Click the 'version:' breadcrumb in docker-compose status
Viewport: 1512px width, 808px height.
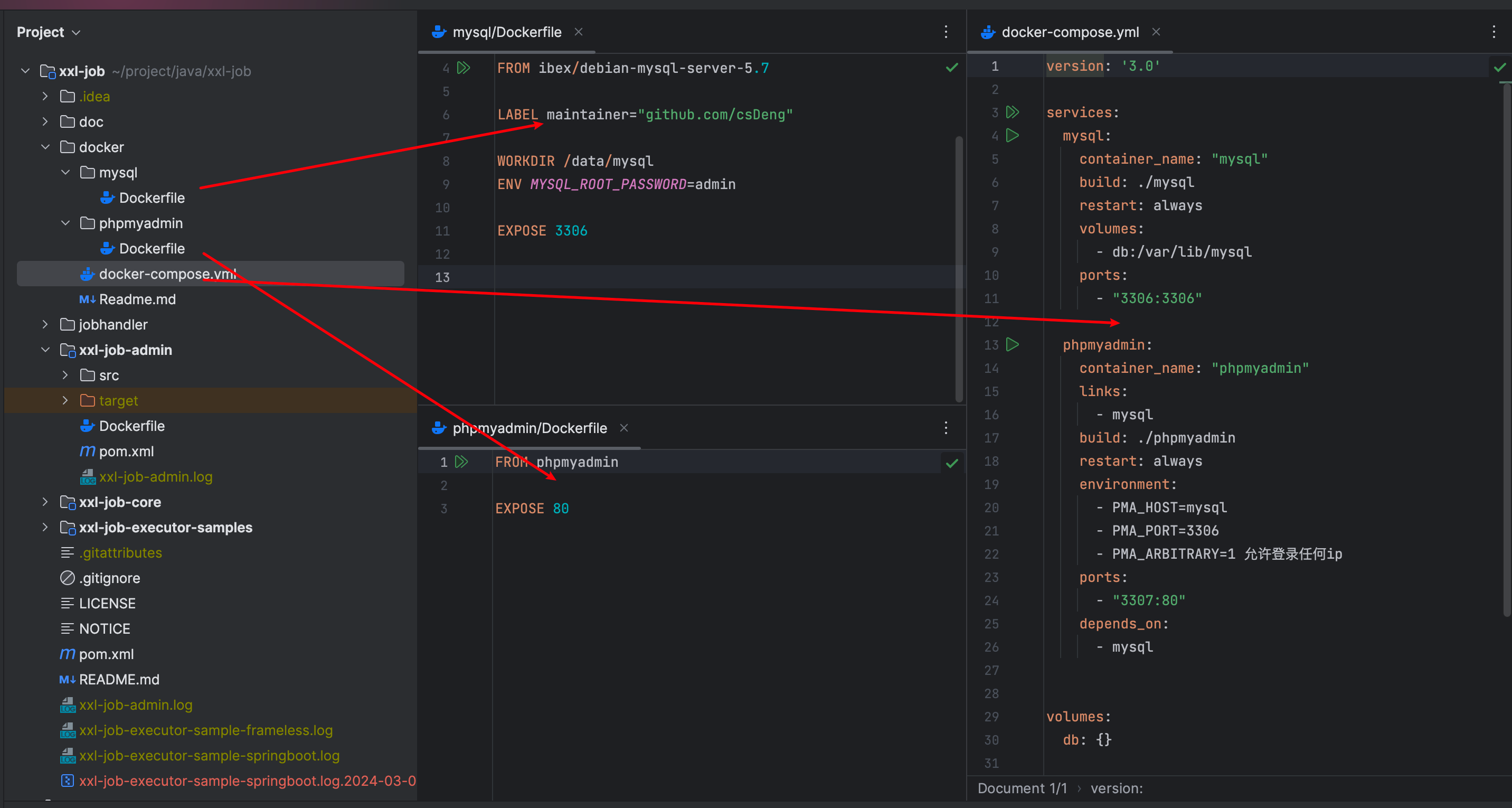pyautogui.click(x=1117, y=788)
